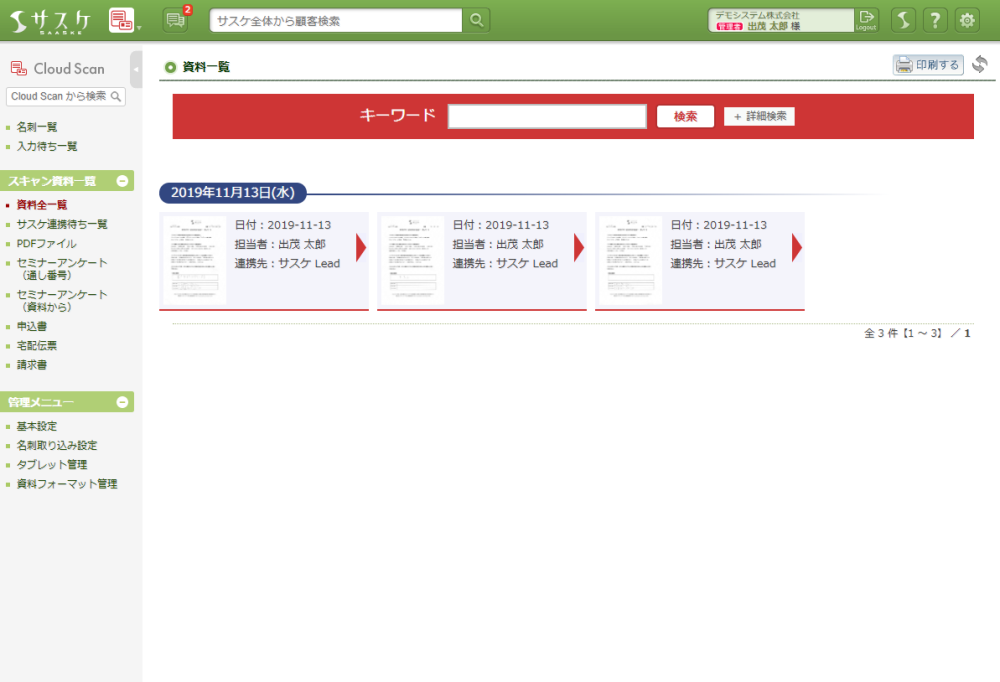Viewport: 1000px width, 682px height.
Task: Open 申込書 category
Action: tap(32, 326)
